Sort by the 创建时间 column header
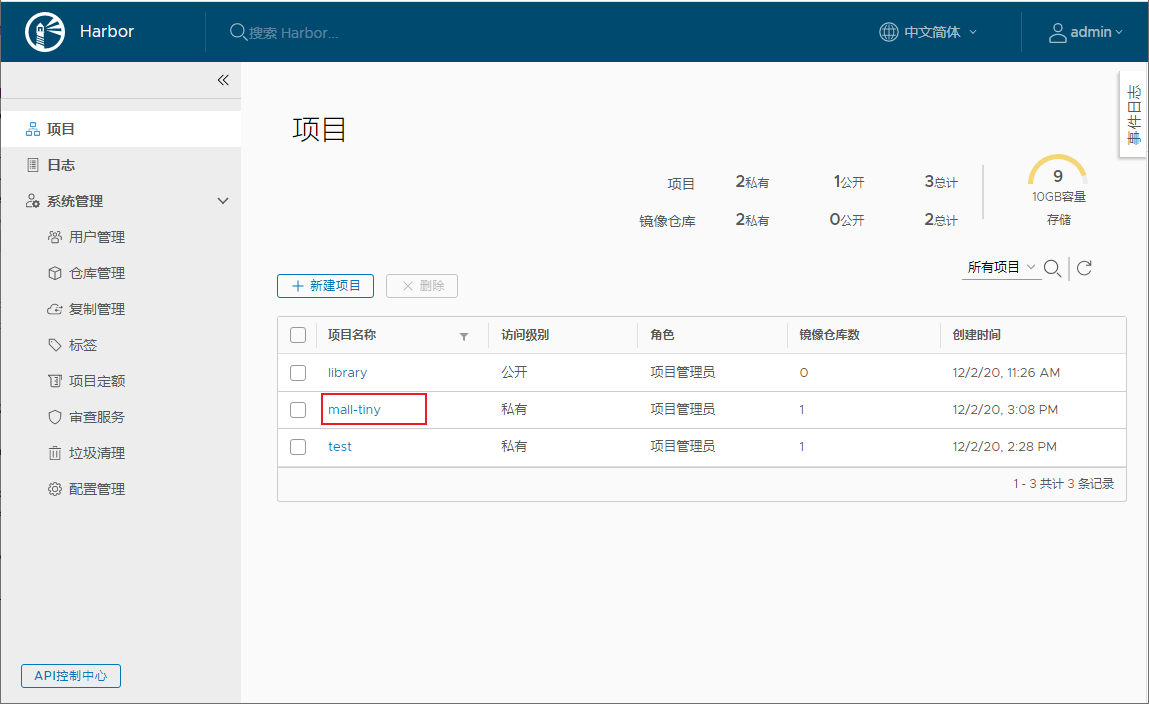Image resolution: width=1149 pixels, height=704 pixels. tap(977, 335)
